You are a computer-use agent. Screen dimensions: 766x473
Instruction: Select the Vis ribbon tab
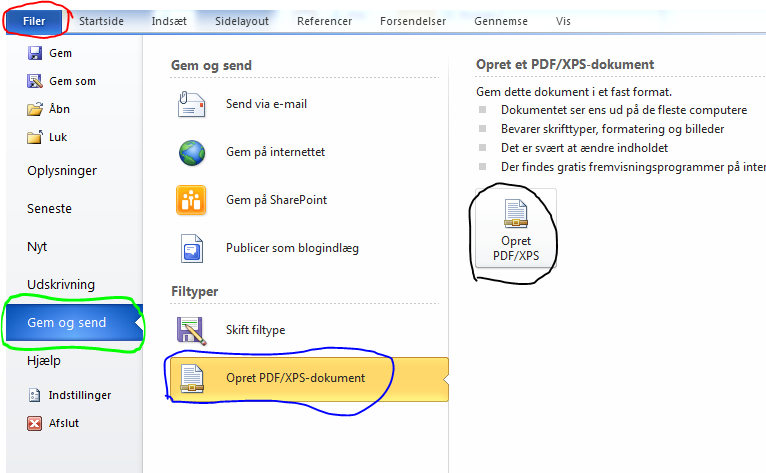(563, 22)
